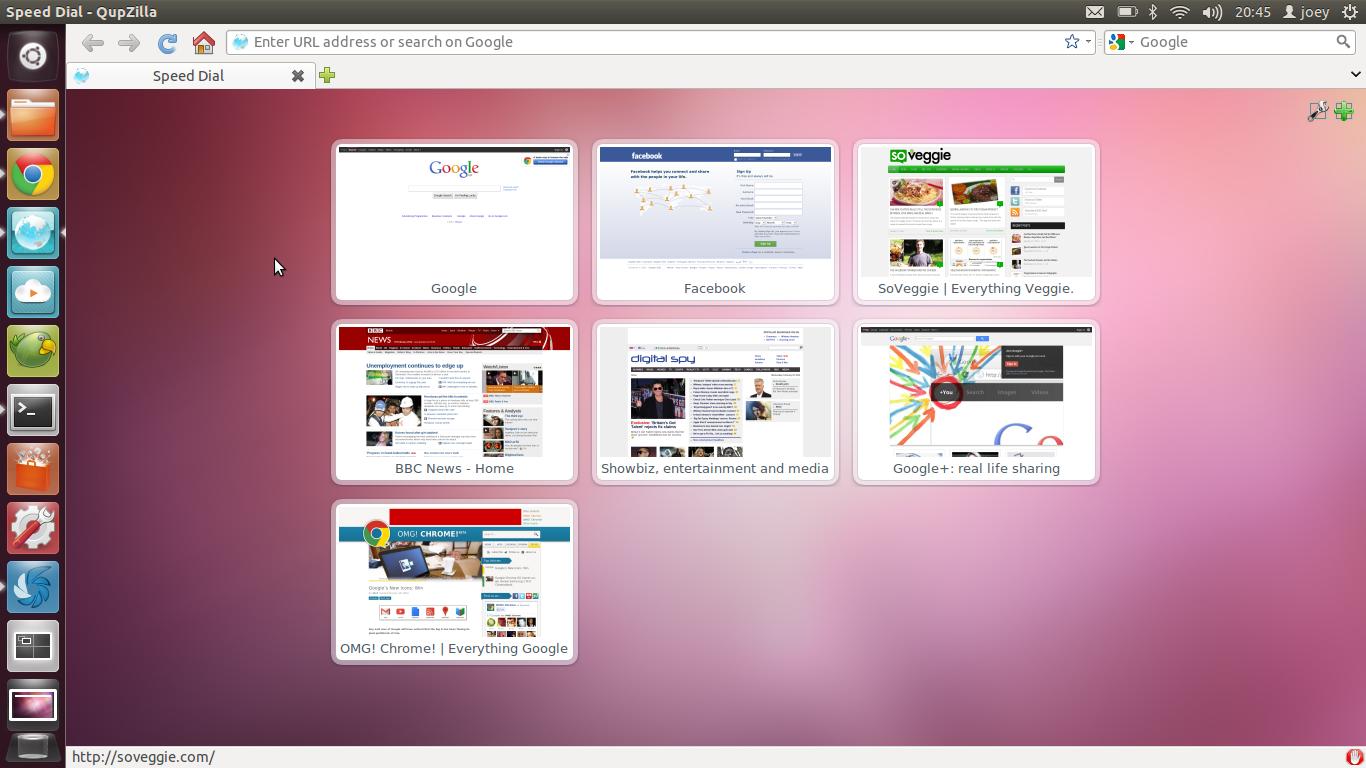Open the bookmark star dropdown arrow
This screenshot has height=768, width=1366.
point(1088,41)
